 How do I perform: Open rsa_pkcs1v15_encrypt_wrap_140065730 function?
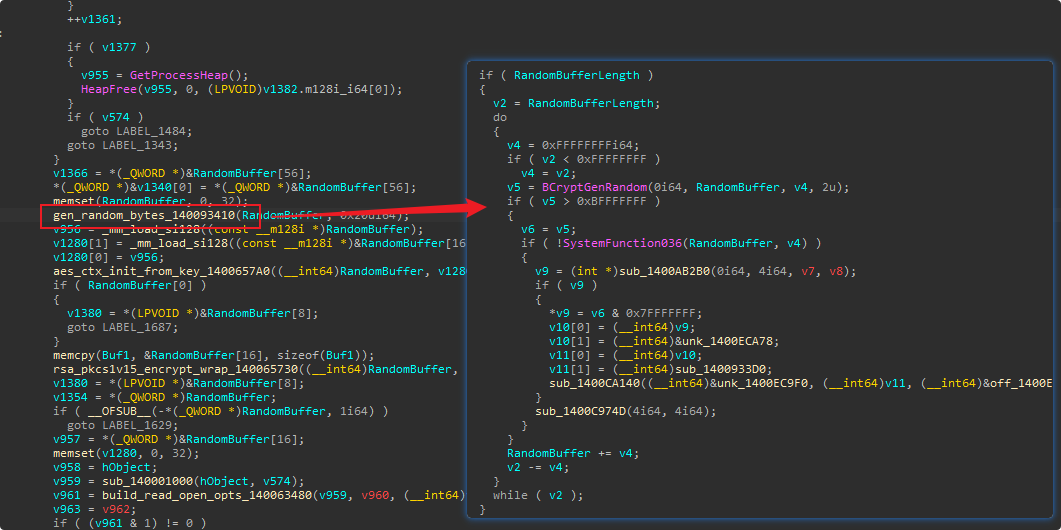pos(151,369)
